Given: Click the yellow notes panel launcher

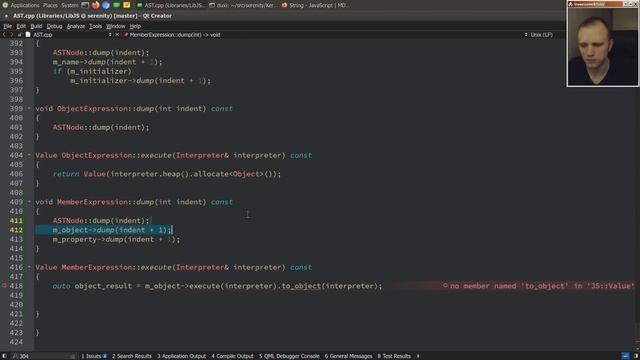Looking at the screenshot, I should 127,5.
